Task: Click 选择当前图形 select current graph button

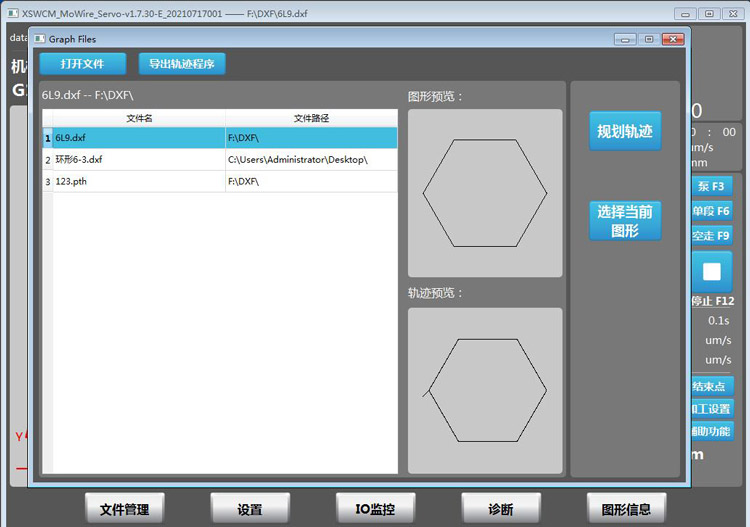Action: click(625, 220)
